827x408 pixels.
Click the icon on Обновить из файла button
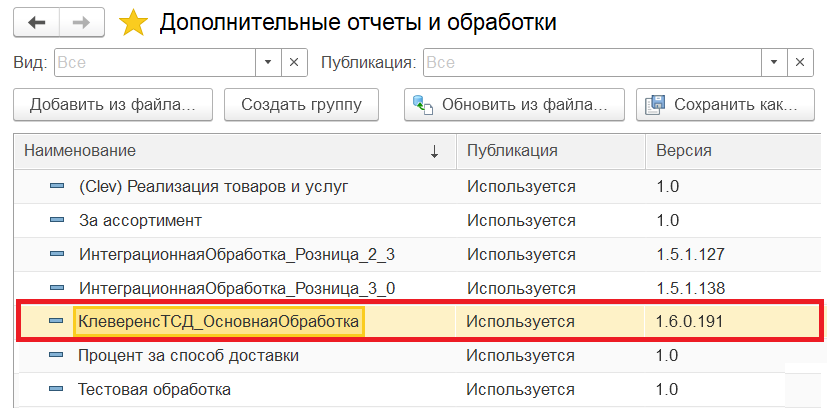pyautogui.click(x=423, y=104)
